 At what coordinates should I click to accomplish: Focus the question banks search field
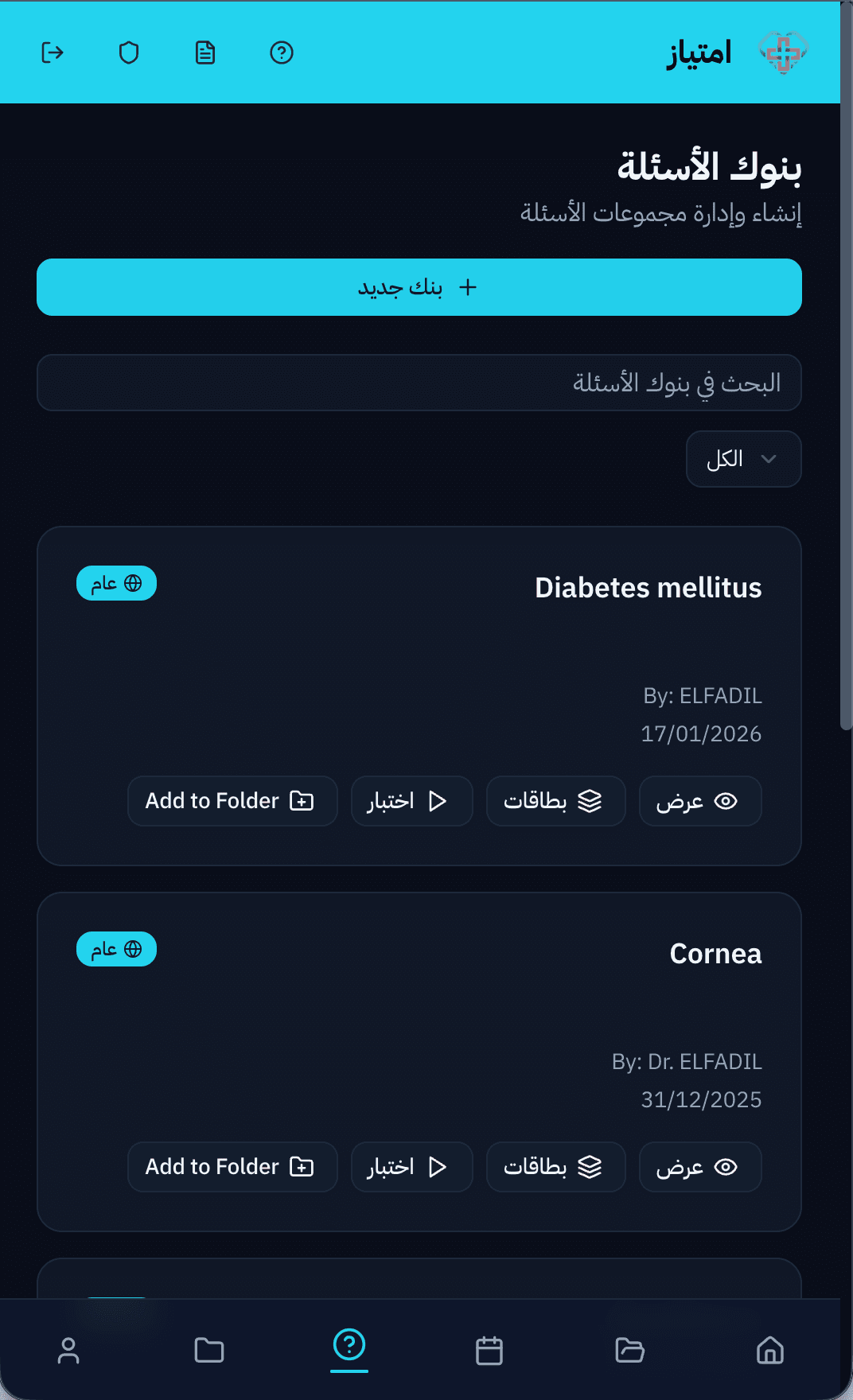point(419,383)
